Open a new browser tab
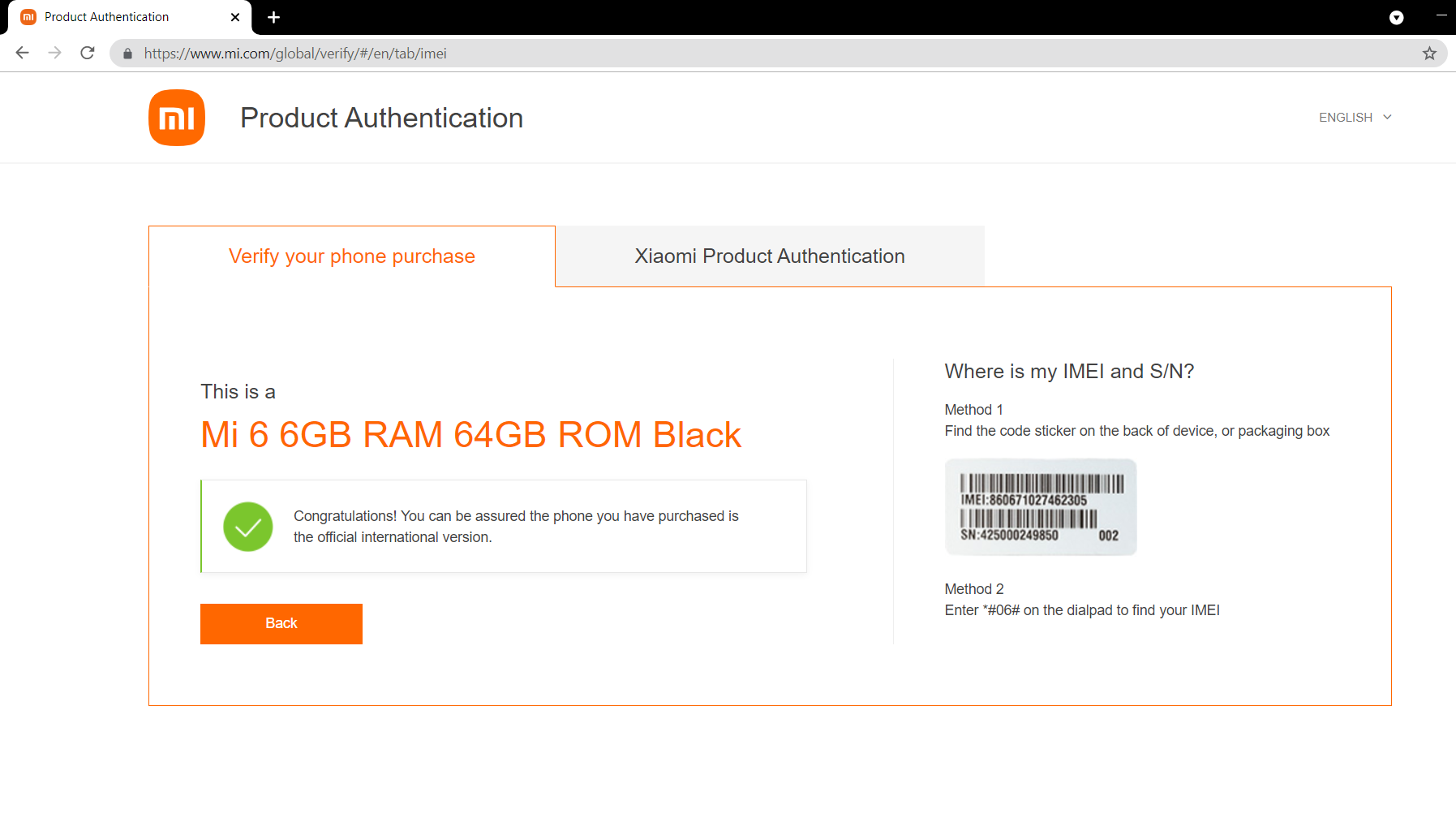 coord(274,17)
